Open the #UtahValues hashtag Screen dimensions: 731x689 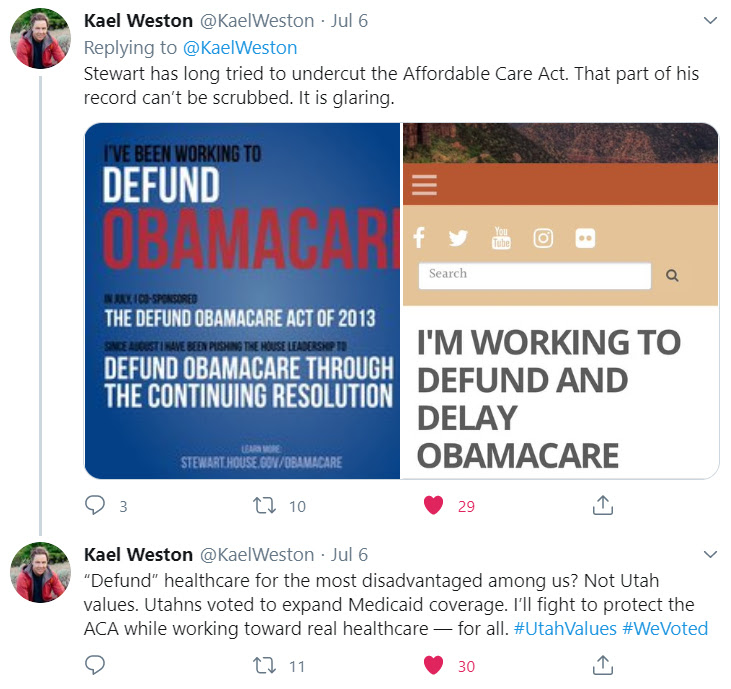565,629
